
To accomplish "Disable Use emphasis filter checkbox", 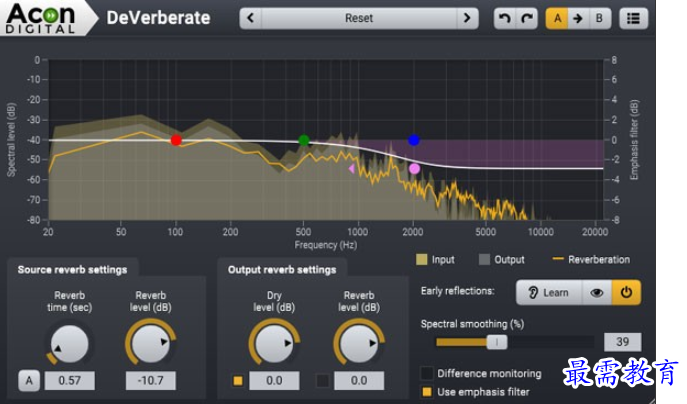I will 427,392.
